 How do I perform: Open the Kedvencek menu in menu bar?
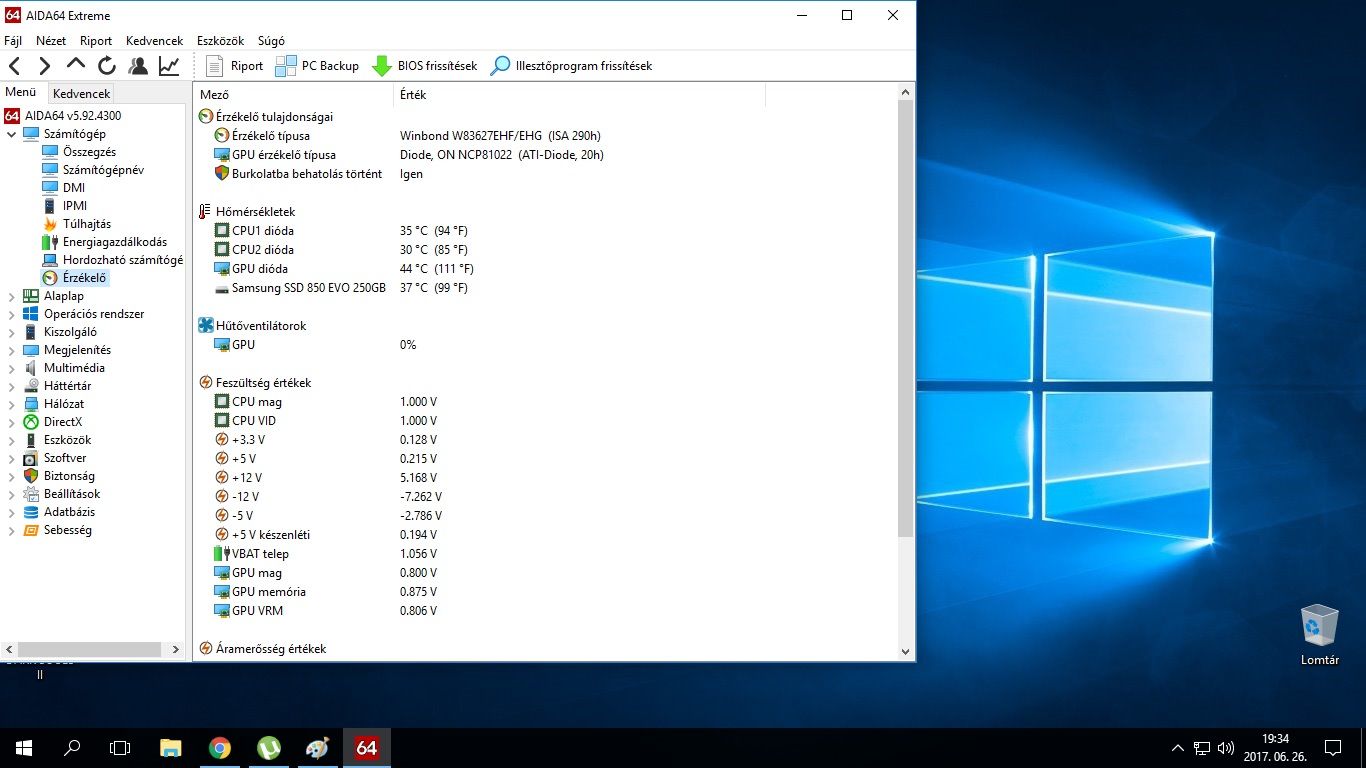(x=155, y=41)
